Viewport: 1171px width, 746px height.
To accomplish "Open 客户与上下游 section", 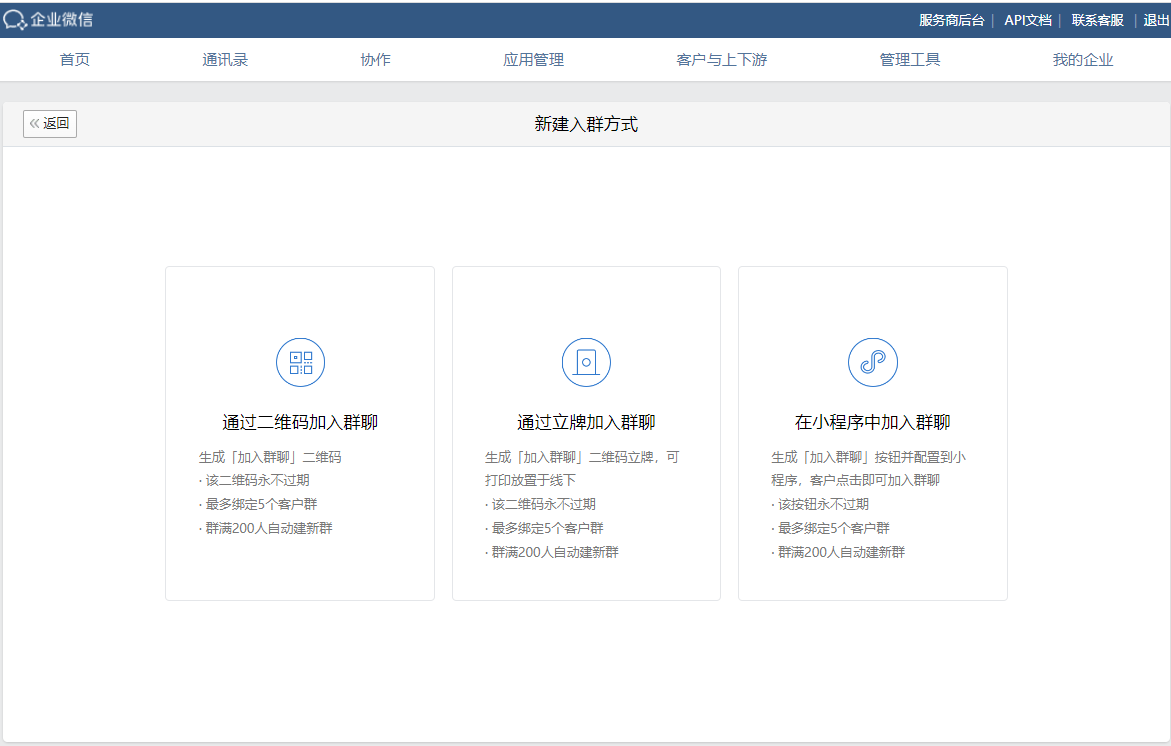I will point(721,60).
